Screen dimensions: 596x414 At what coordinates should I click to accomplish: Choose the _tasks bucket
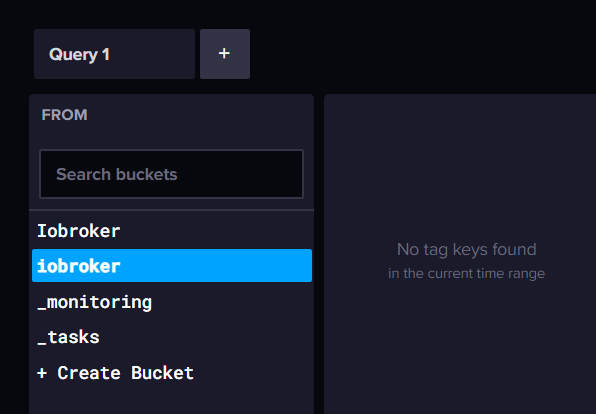[x=172, y=337]
